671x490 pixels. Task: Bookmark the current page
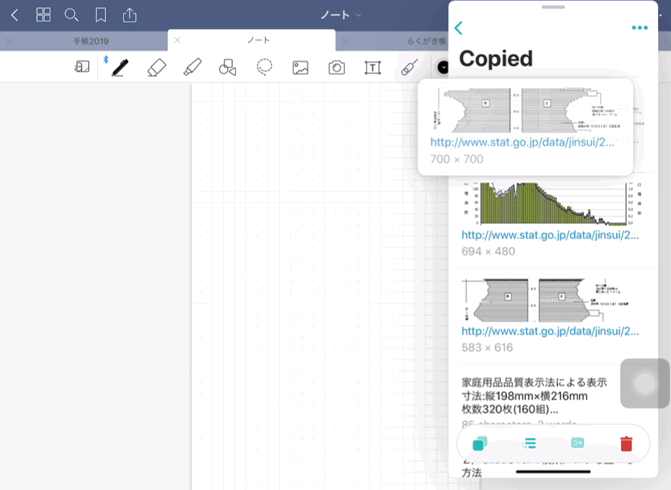pyautogui.click(x=101, y=15)
